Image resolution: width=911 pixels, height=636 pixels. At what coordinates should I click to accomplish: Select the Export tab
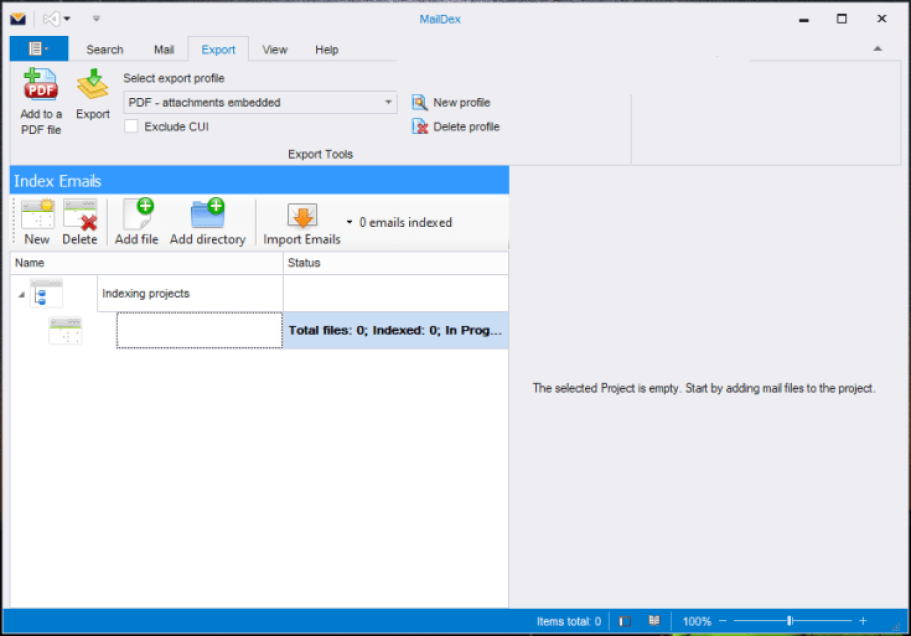218,50
